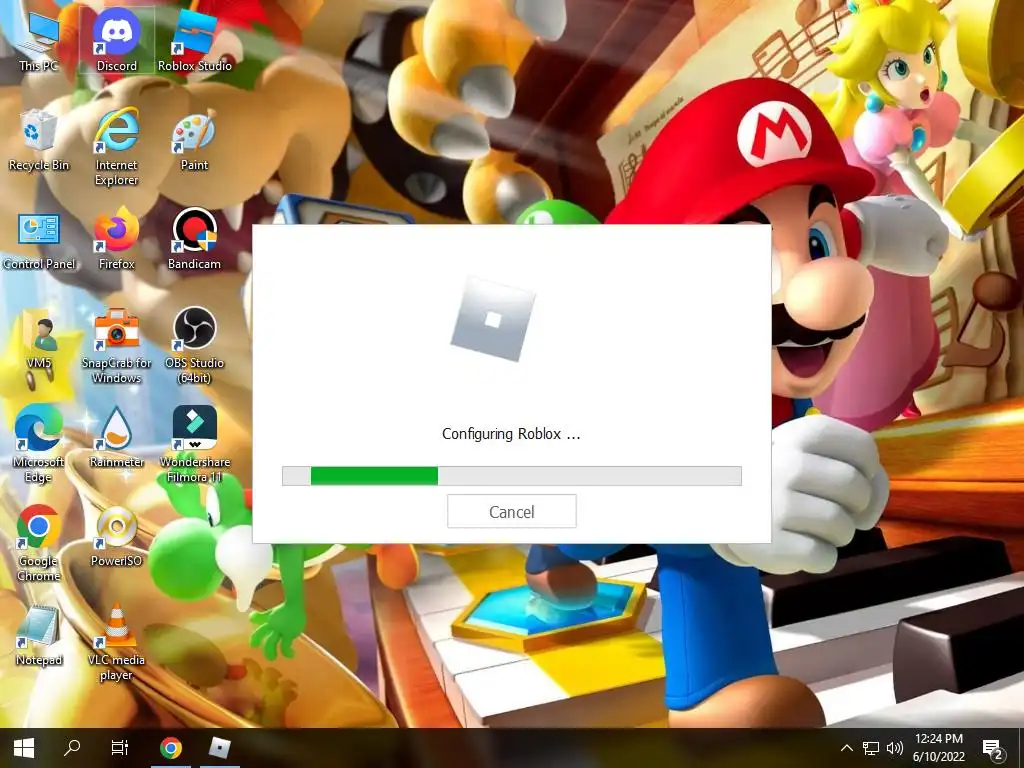The image size is (1024, 768).
Task: Select the OBS Studio (64bit) shortcut
Action: 195,346
